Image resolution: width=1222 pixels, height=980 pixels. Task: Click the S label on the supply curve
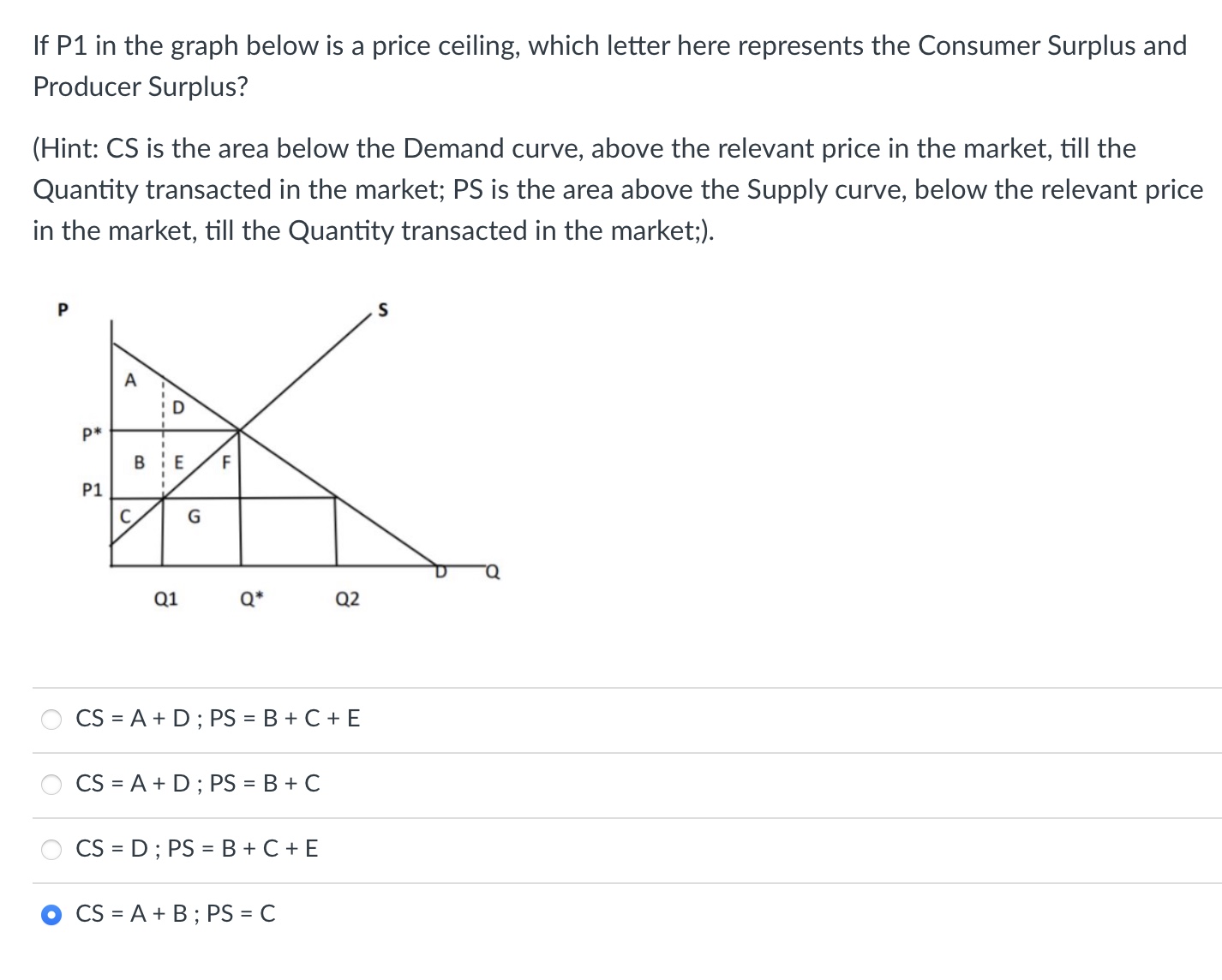tap(382, 310)
